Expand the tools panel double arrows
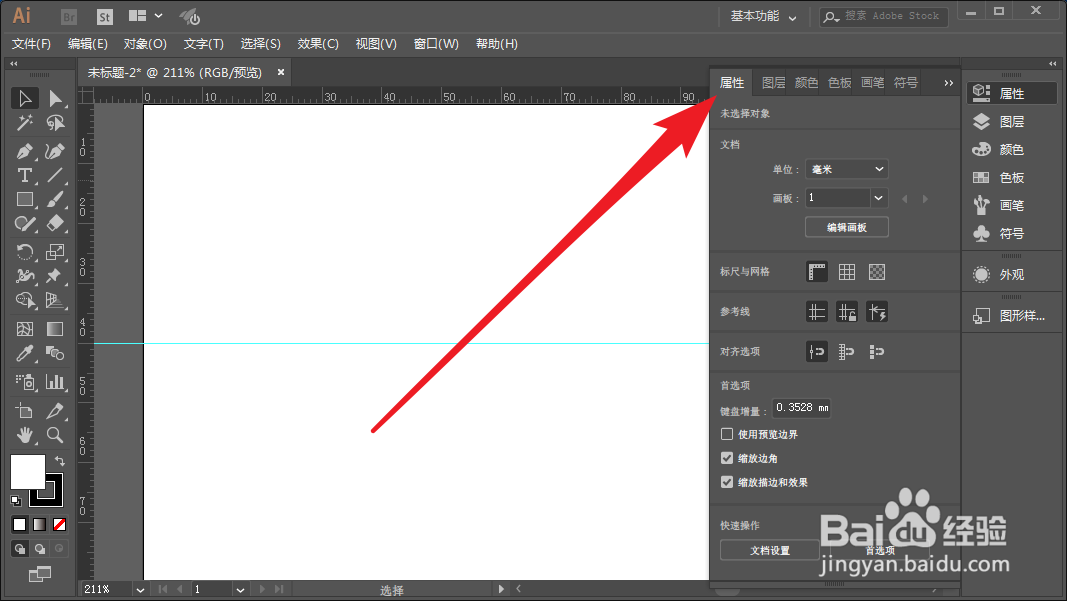This screenshot has width=1067, height=601. tap(14, 63)
